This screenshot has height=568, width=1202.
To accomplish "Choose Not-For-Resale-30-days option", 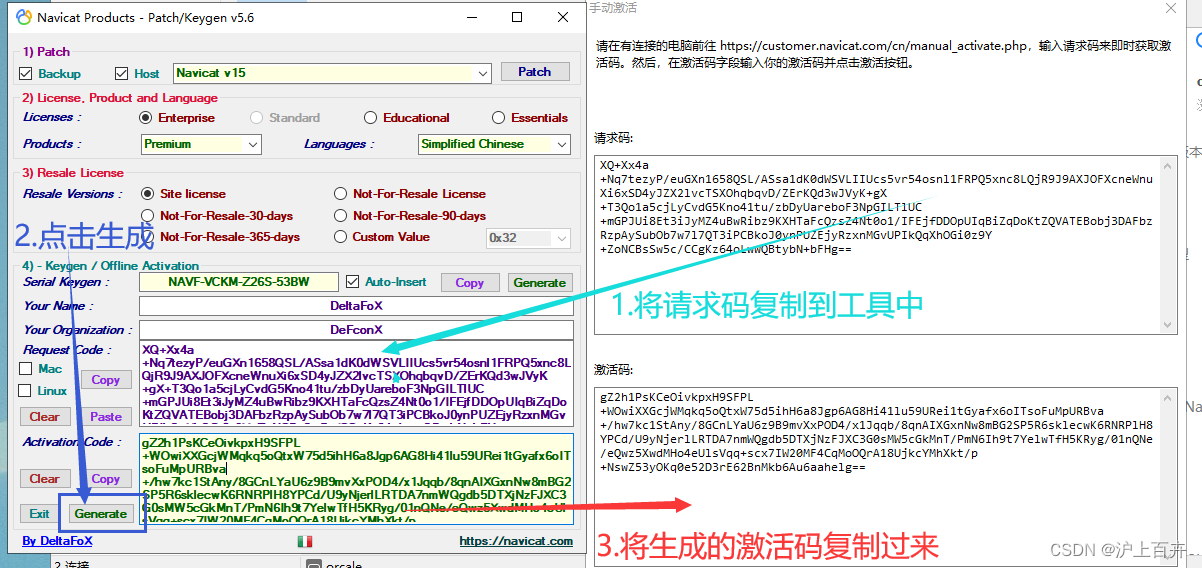I will point(148,215).
